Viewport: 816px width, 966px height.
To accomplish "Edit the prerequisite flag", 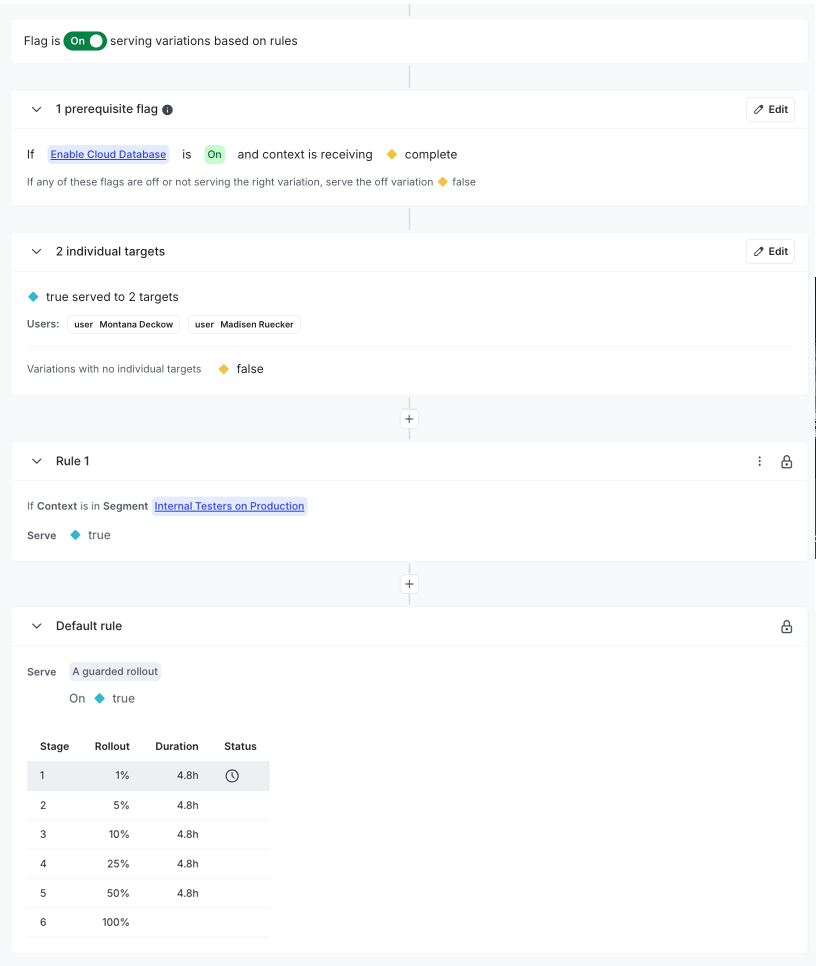I will coord(770,110).
